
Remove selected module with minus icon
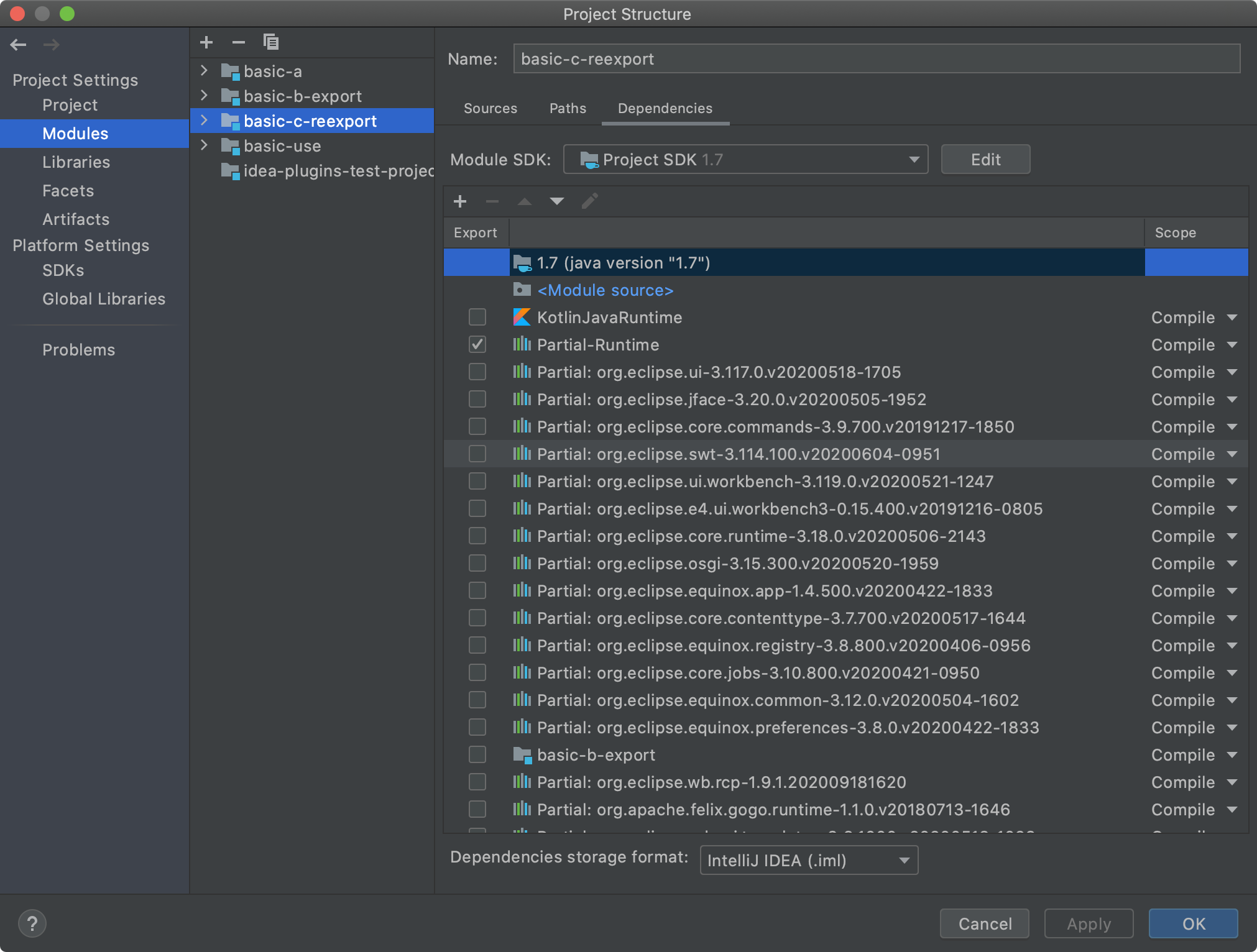click(x=239, y=42)
